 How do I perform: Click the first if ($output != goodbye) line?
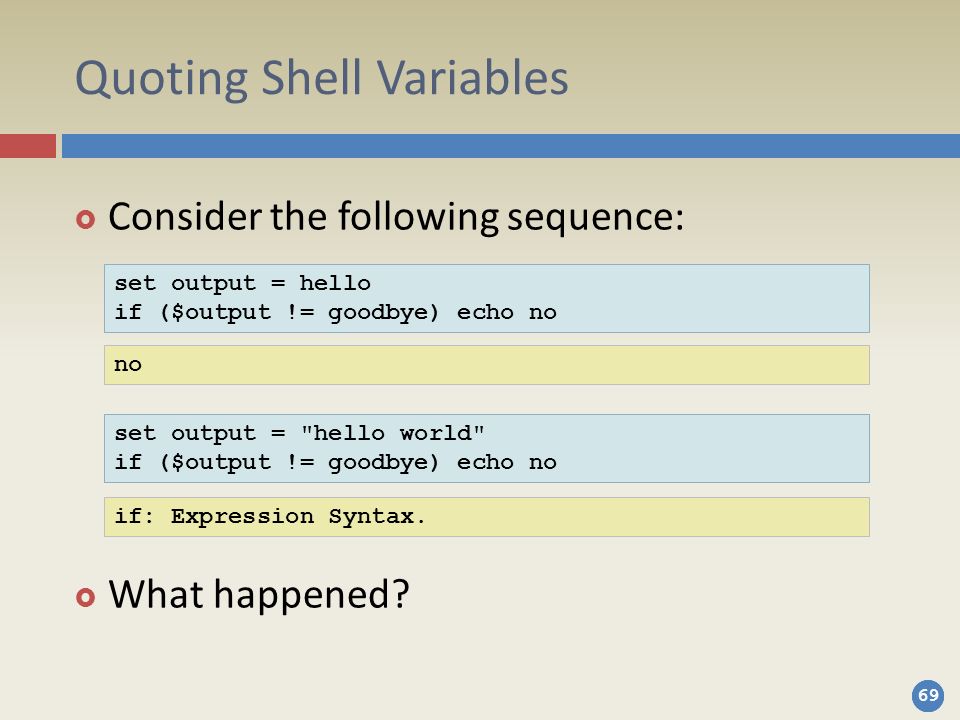(336, 313)
